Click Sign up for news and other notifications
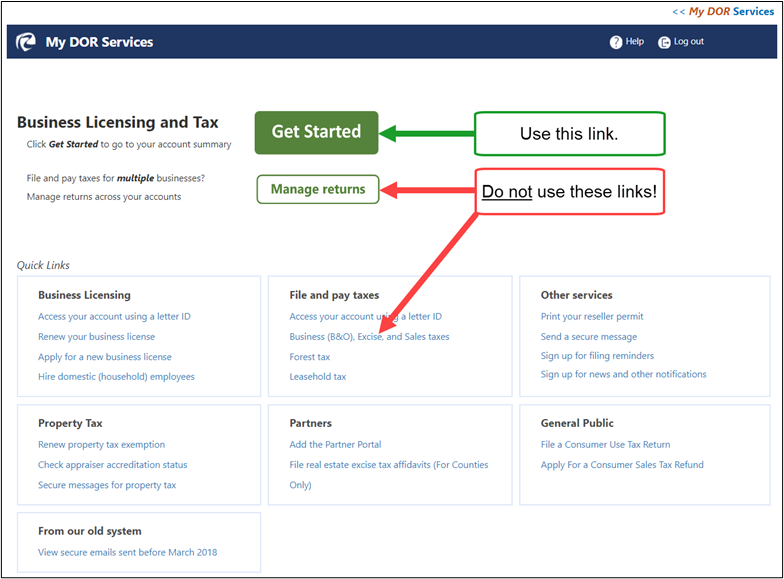This screenshot has height=579, width=784. (624, 374)
